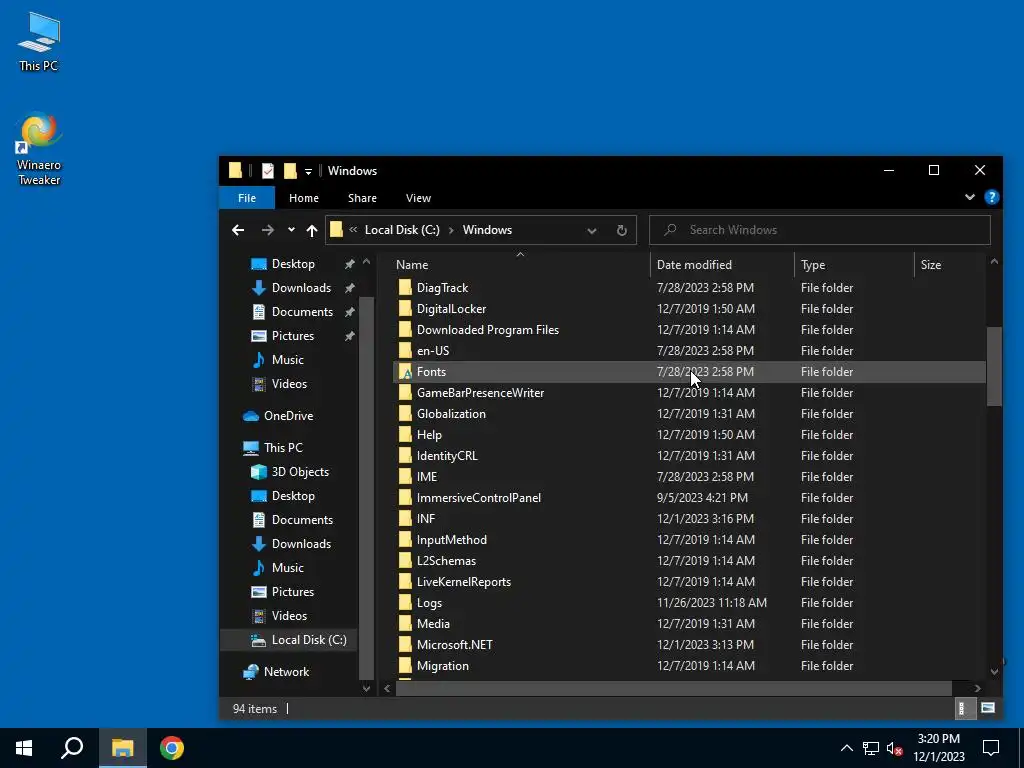Expand the hidden breadcrumb chevrons in address bar
The width and height of the screenshot is (1024, 768).
353,230
